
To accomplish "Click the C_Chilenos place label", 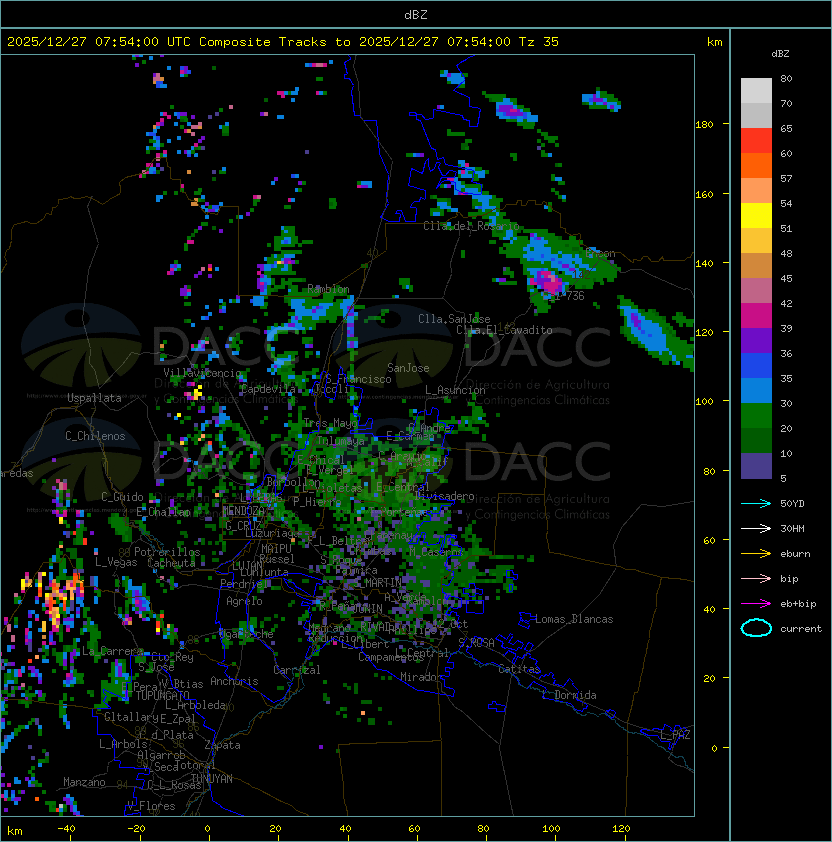I will coord(95,436).
